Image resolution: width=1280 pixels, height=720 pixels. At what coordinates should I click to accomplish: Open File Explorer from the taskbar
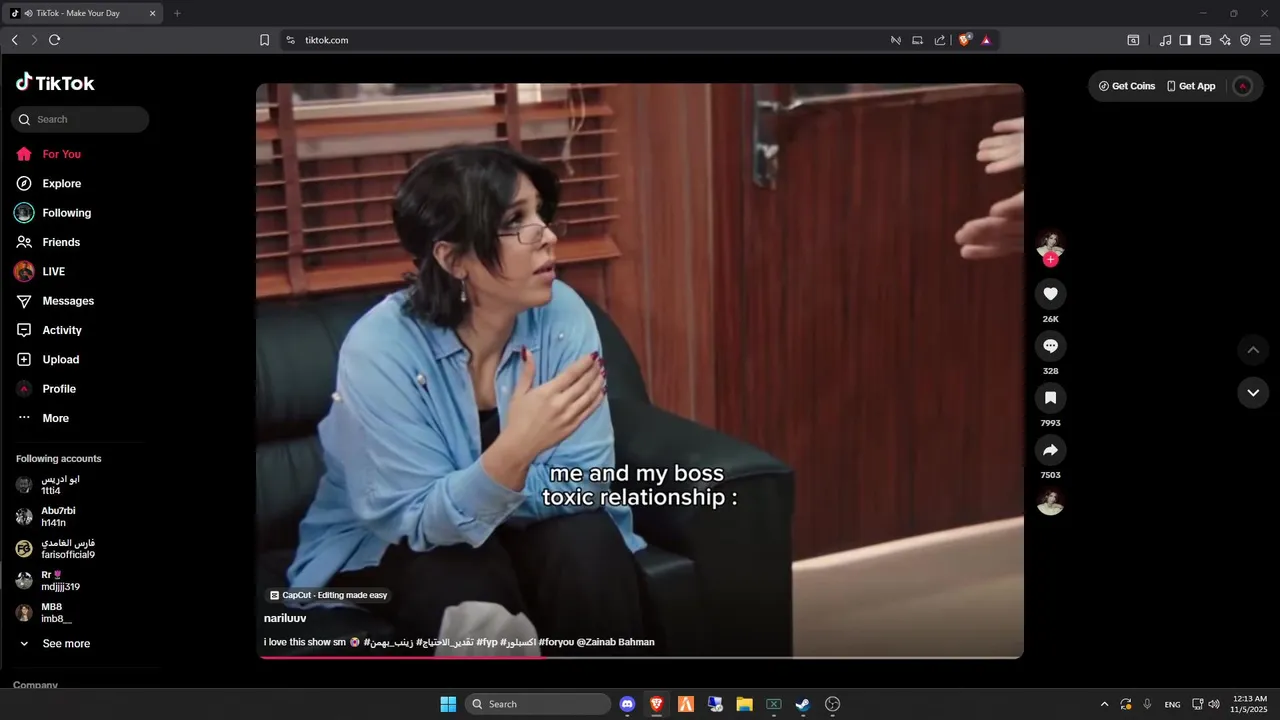click(x=744, y=704)
